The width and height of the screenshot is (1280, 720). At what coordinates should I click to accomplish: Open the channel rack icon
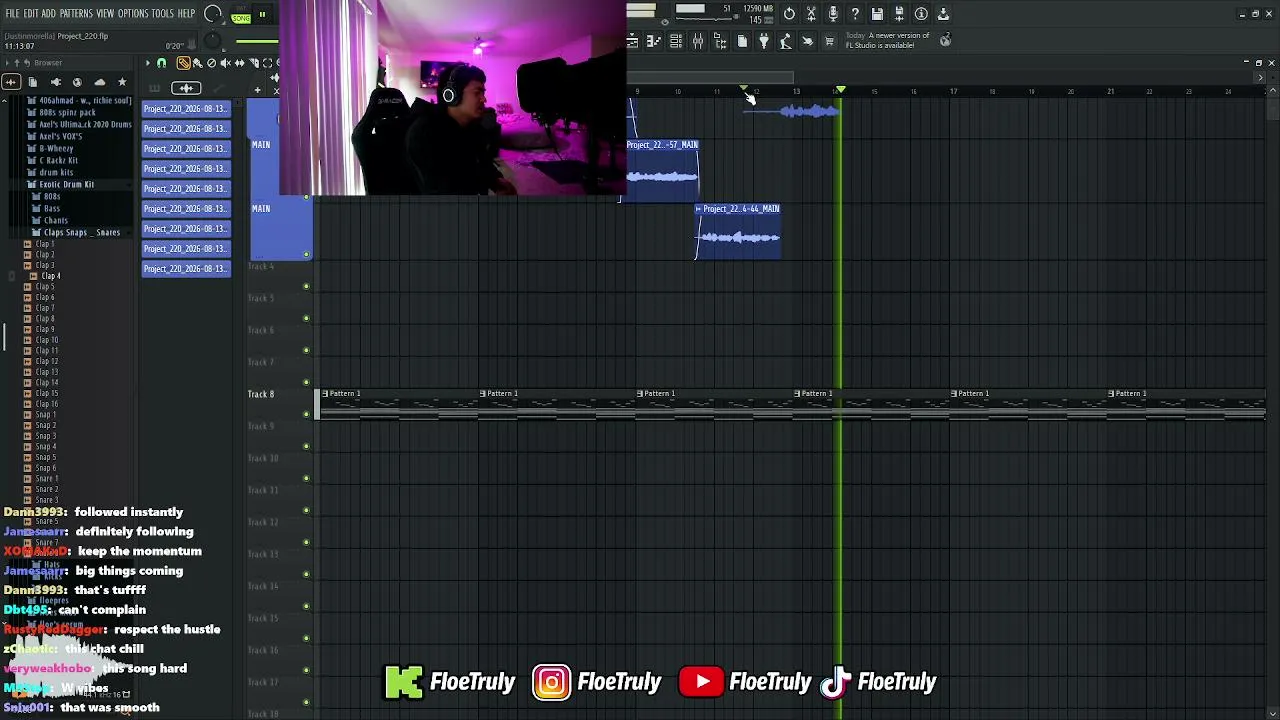[676, 41]
